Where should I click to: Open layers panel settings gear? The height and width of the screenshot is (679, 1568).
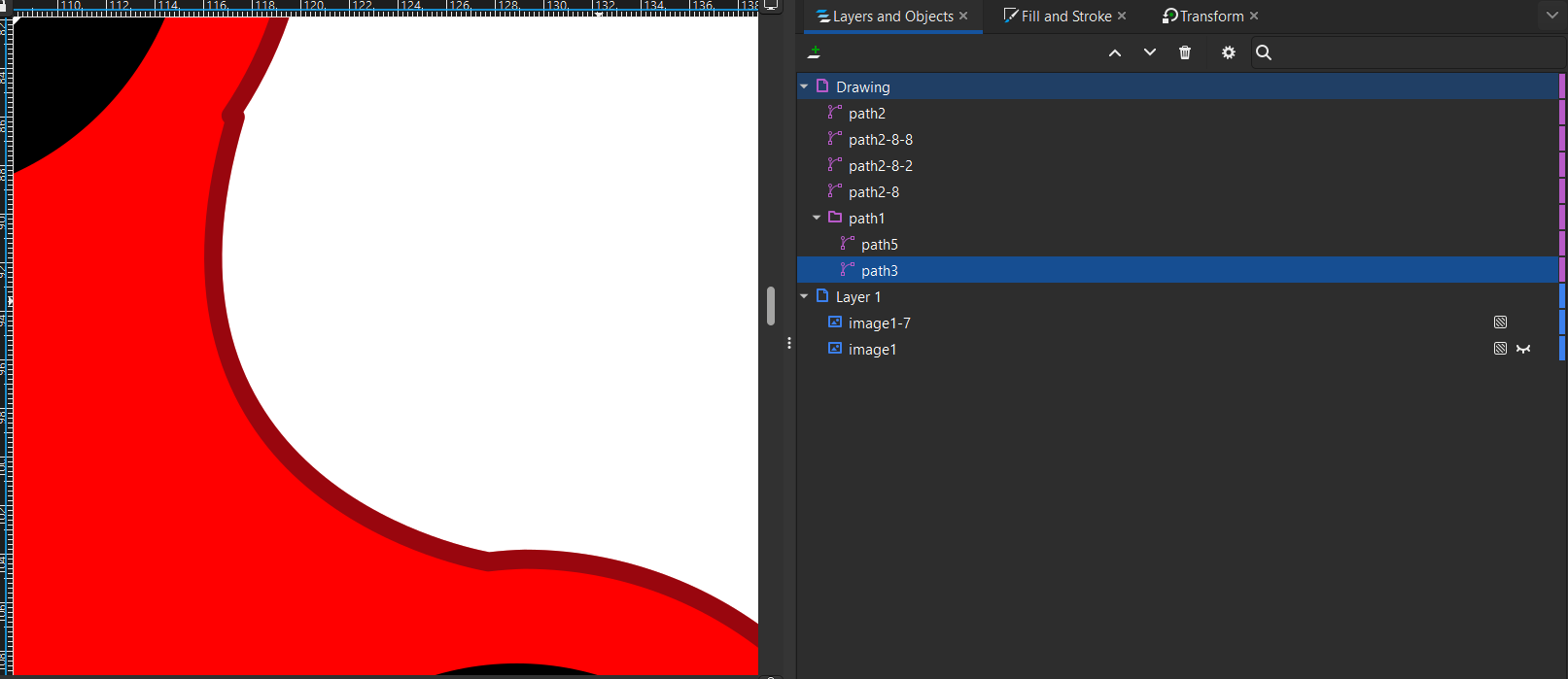click(1229, 52)
